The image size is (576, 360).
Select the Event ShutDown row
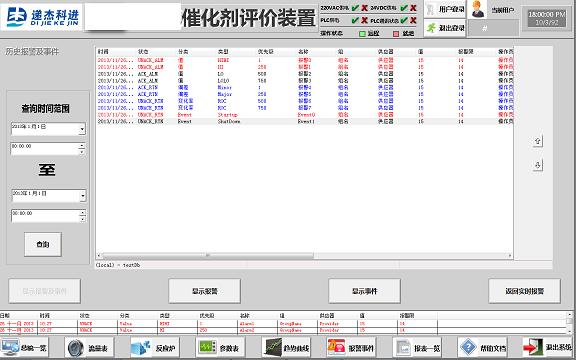[x=305, y=121]
